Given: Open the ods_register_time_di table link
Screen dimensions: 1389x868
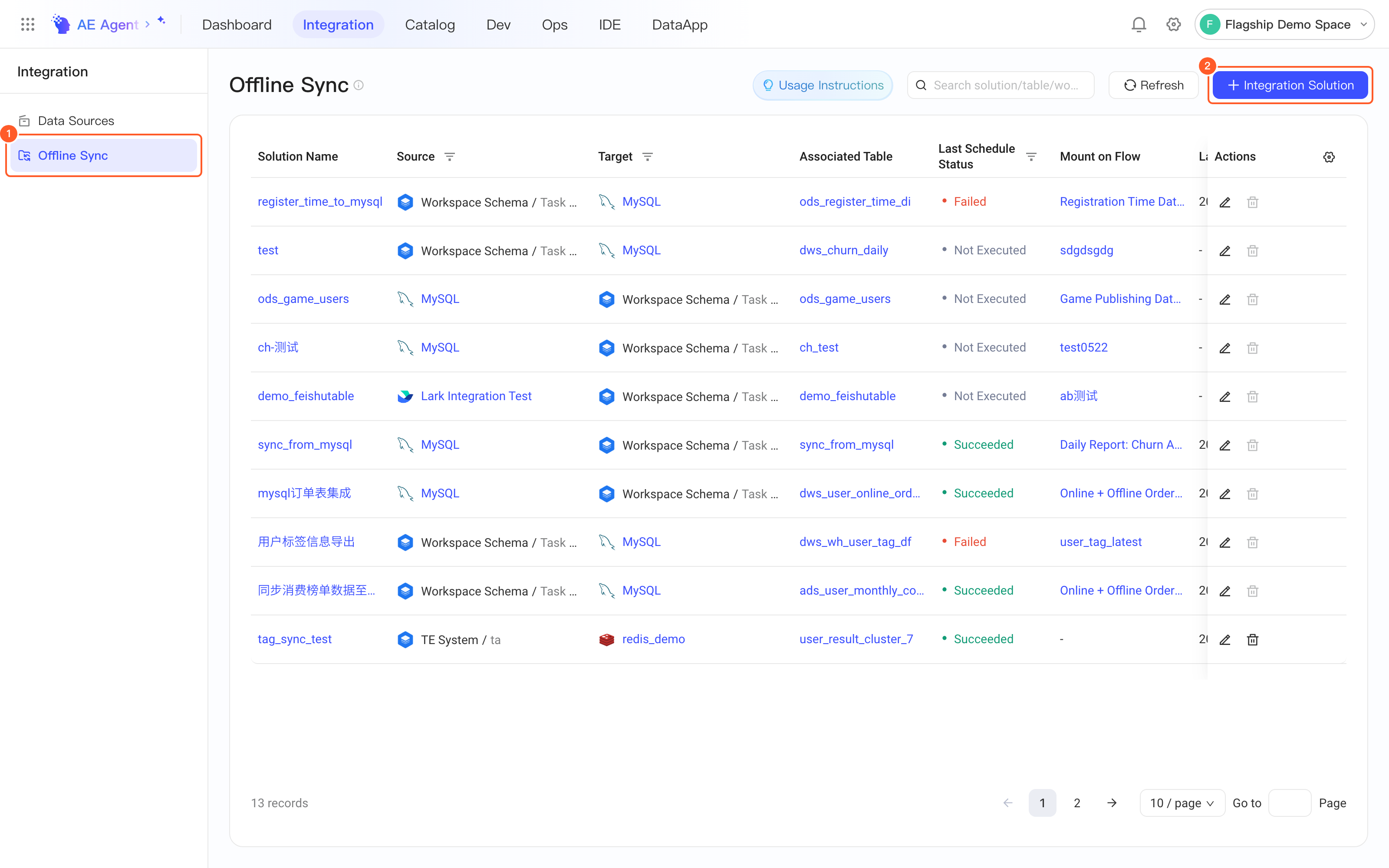Looking at the screenshot, I should point(855,201).
